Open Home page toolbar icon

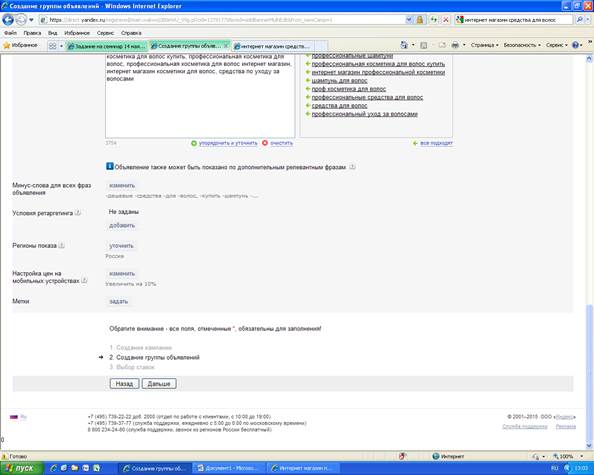404,45
